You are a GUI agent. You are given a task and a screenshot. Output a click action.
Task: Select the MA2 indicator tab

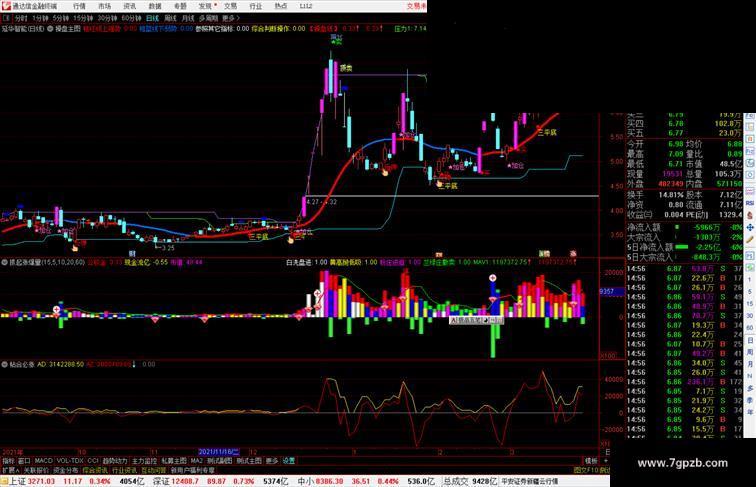[x=196, y=461]
